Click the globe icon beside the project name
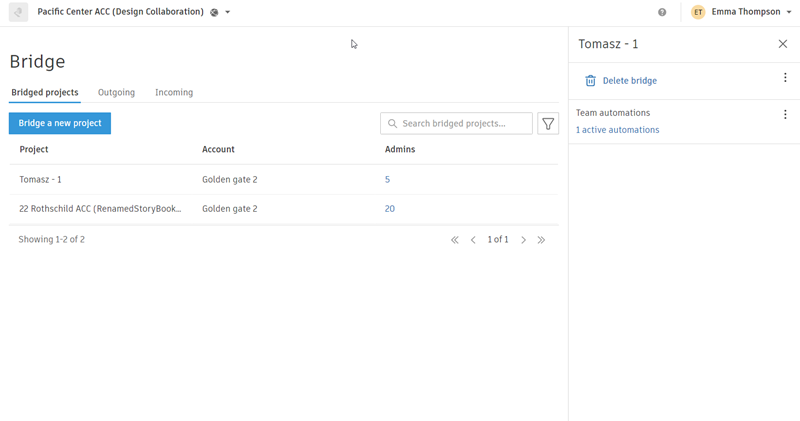Screen dimensions: 800x421 (214, 13)
